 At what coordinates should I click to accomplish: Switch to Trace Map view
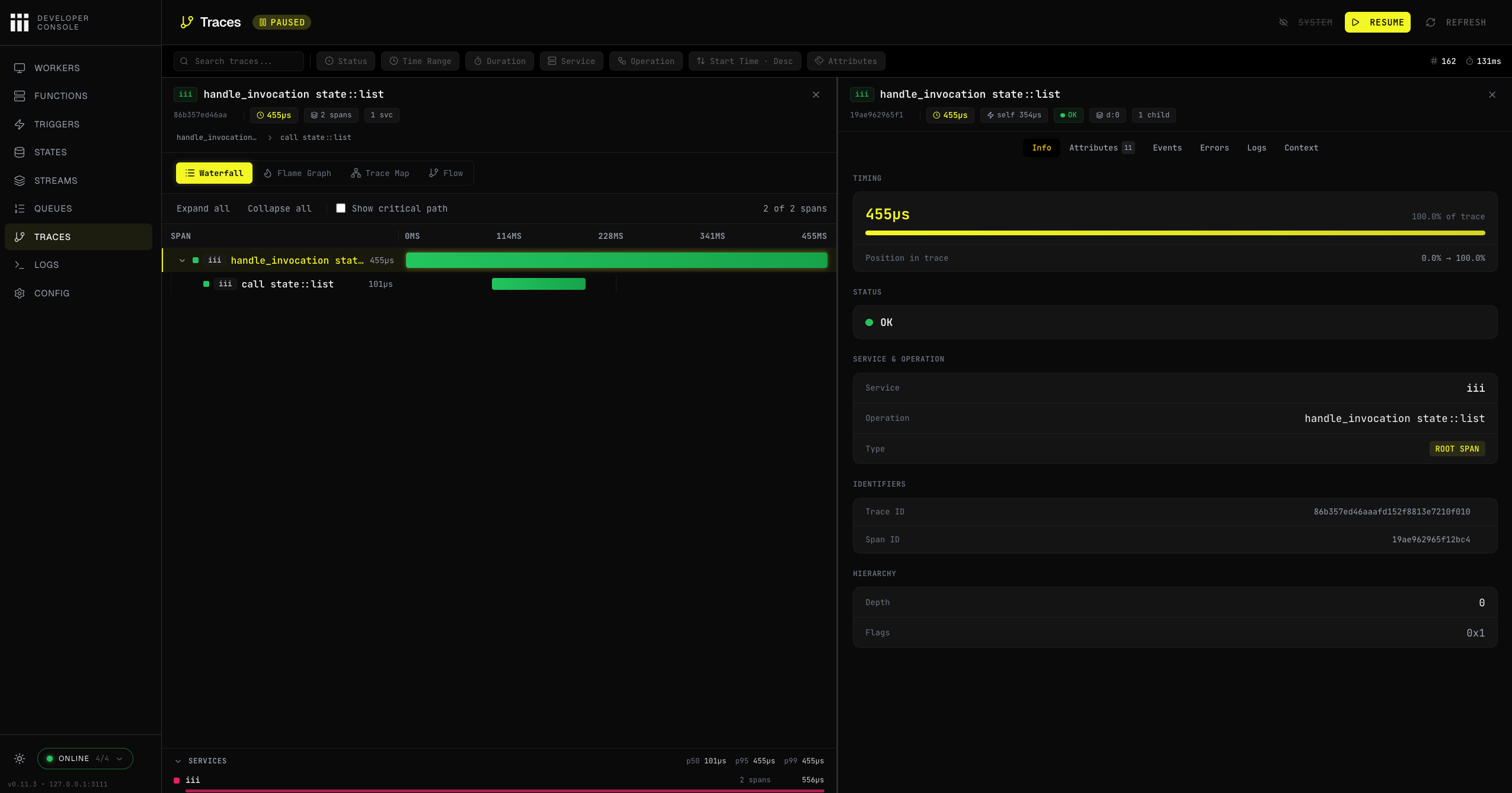[381, 173]
